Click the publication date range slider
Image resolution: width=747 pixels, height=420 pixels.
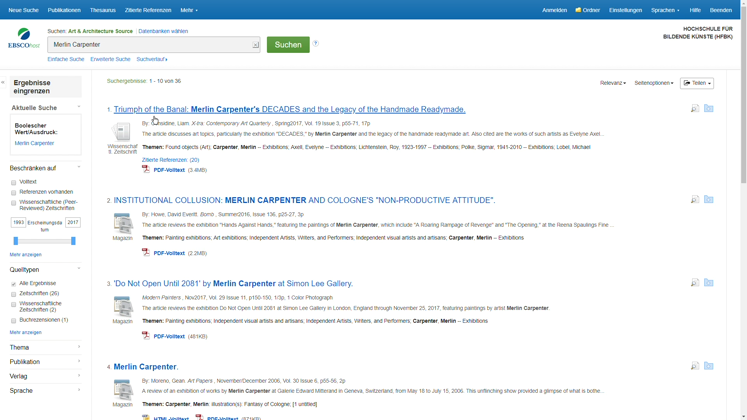click(45, 241)
